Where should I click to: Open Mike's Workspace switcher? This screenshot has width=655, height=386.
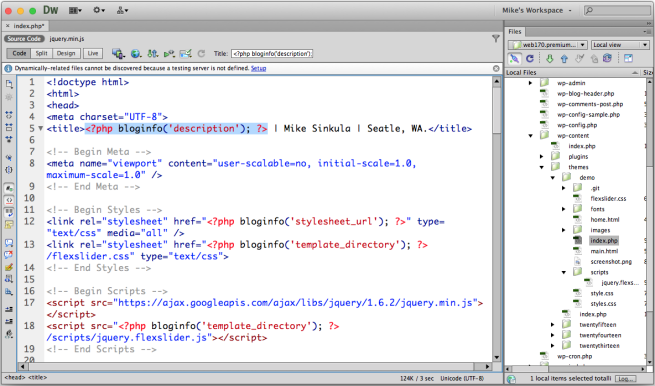[537, 10]
